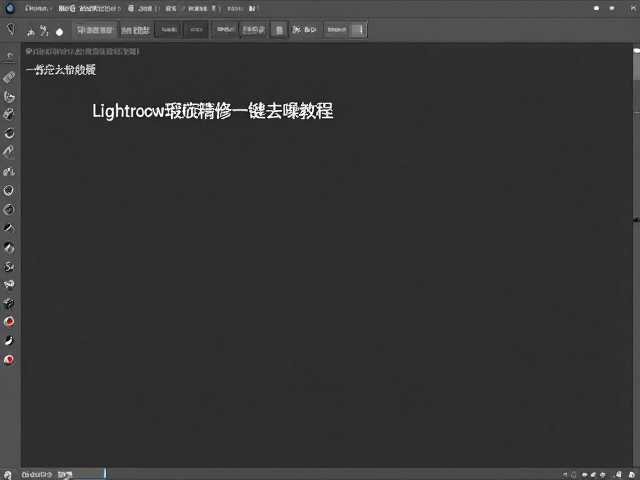Click the white droplet icon in options bar
Image resolution: width=640 pixels, height=480 pixels.
click(60, 31)
